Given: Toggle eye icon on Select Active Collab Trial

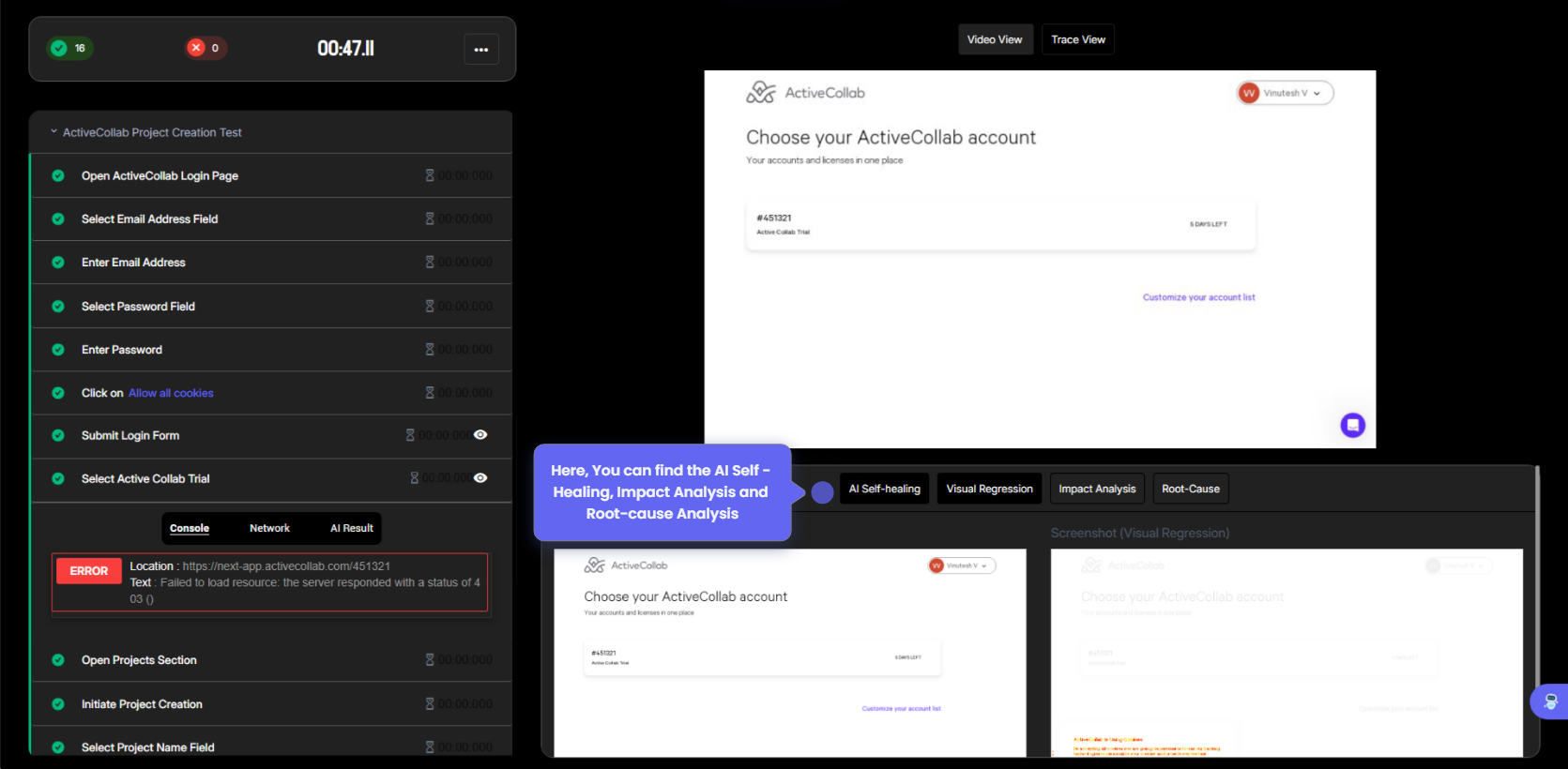Looking at the screenshot, I should pyautogui.click(x=480, y=478).
